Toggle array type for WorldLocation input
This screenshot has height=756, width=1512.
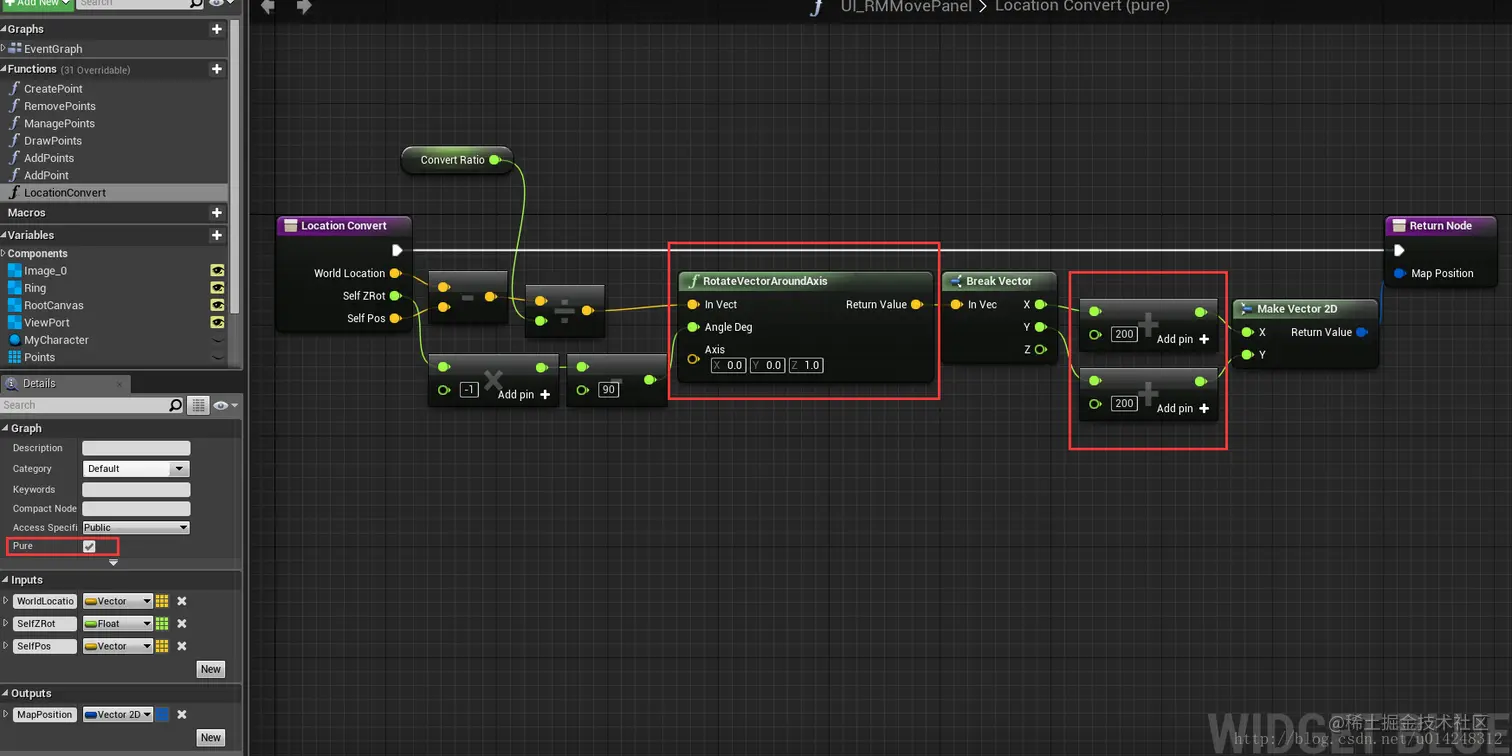coord(162,601)
